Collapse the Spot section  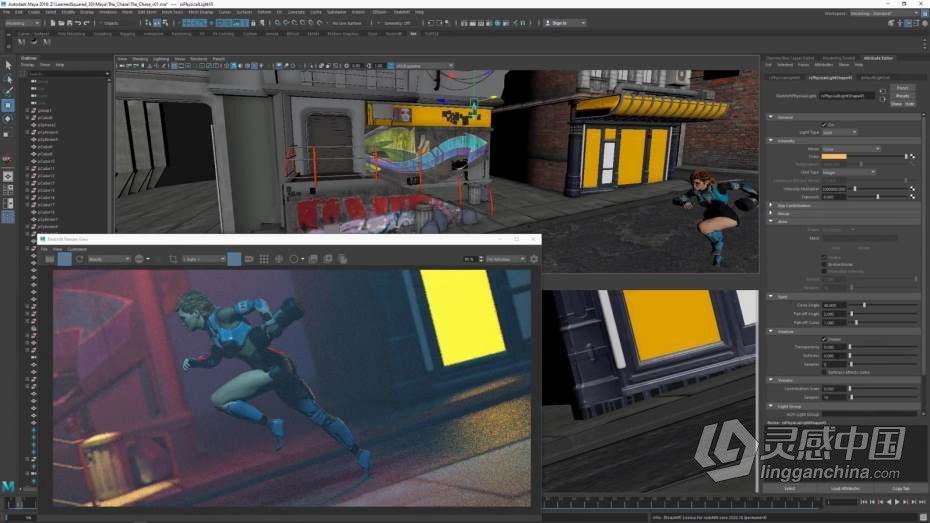[770, 296]
